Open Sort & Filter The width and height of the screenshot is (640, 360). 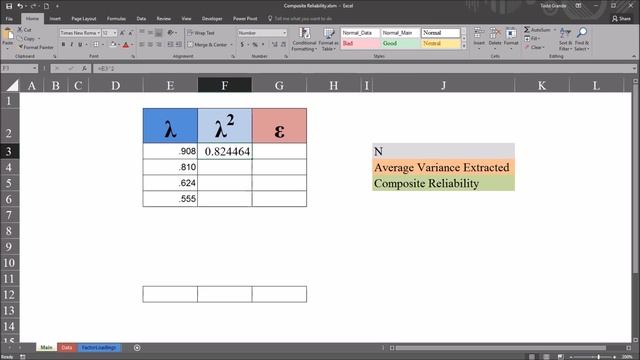tap(565, 39)
